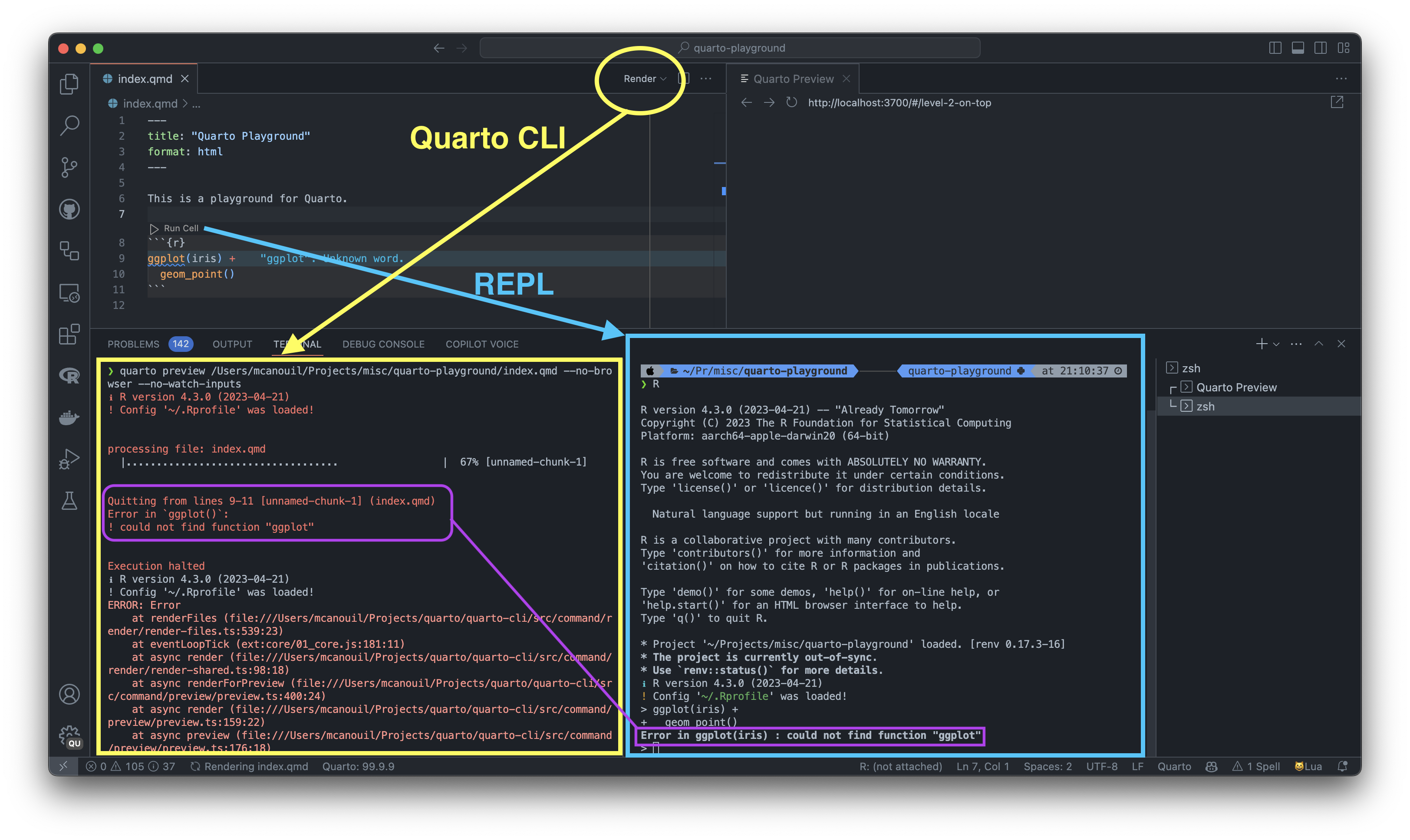Open the Docker view in activity bar
The width and height of the screenshot is (1410, 840).
(x=69, y=418)
